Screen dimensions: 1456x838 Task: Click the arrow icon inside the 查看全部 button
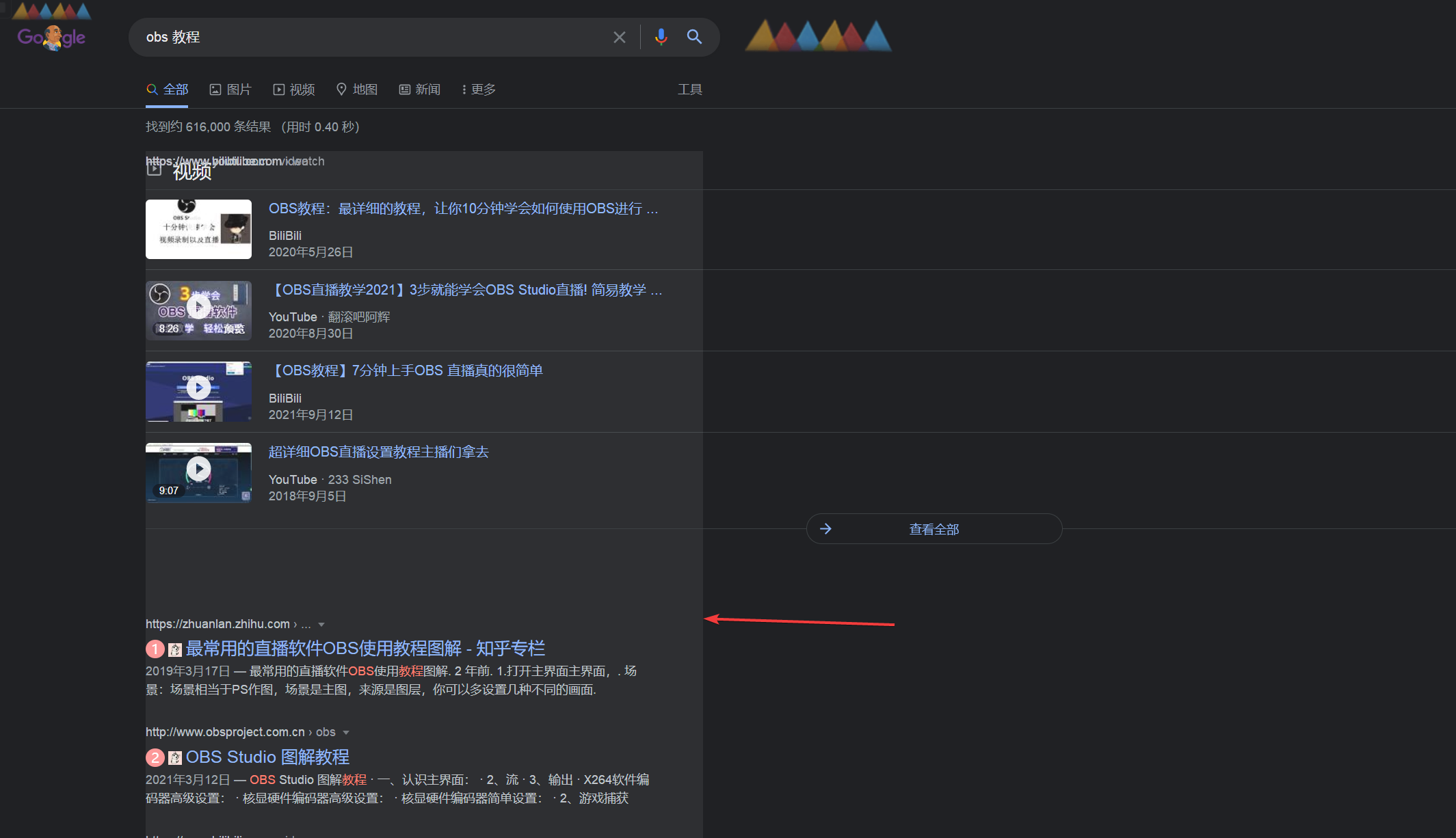(826, 528)
